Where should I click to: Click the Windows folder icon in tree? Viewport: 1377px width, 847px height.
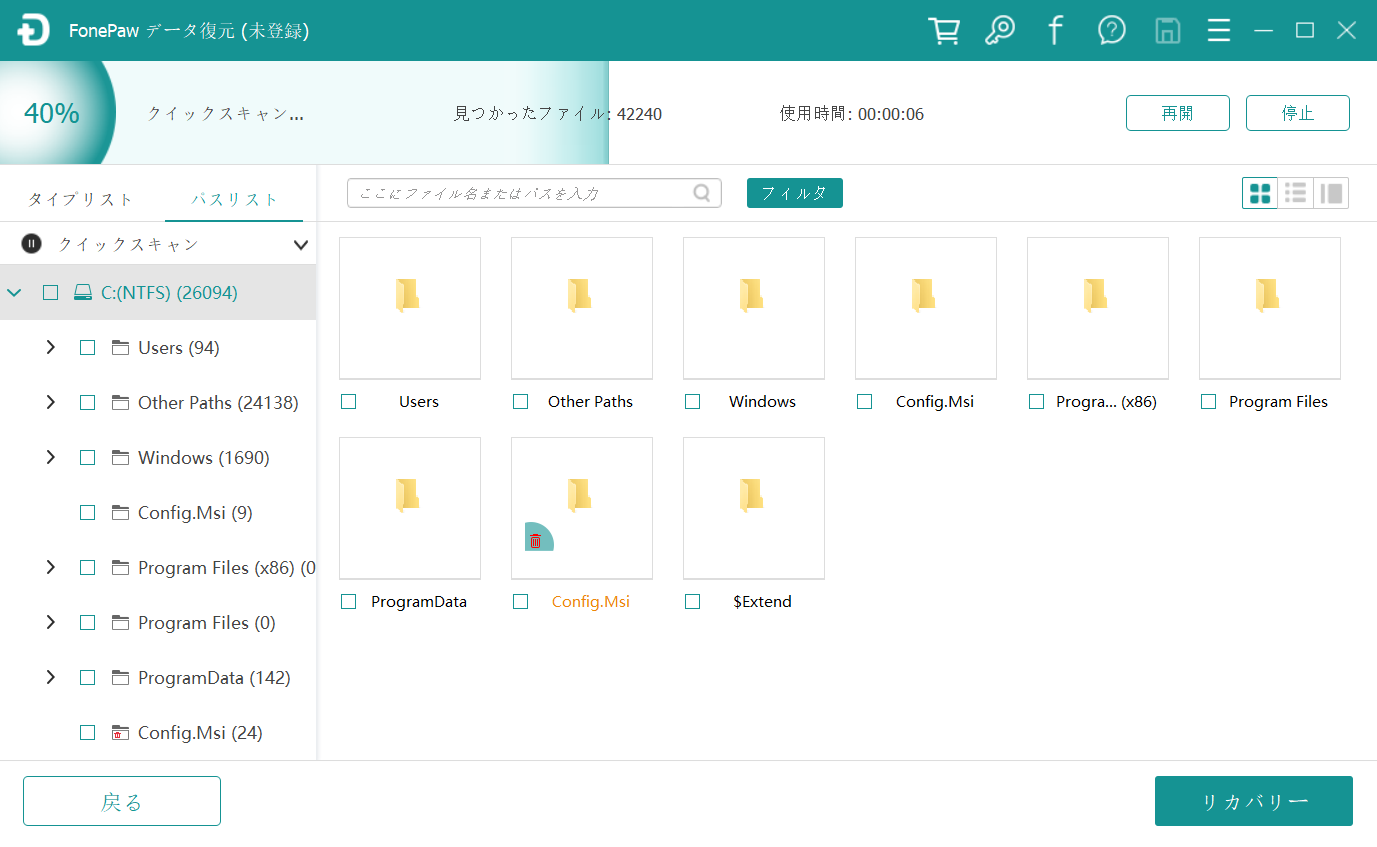[x=121, y=458]
